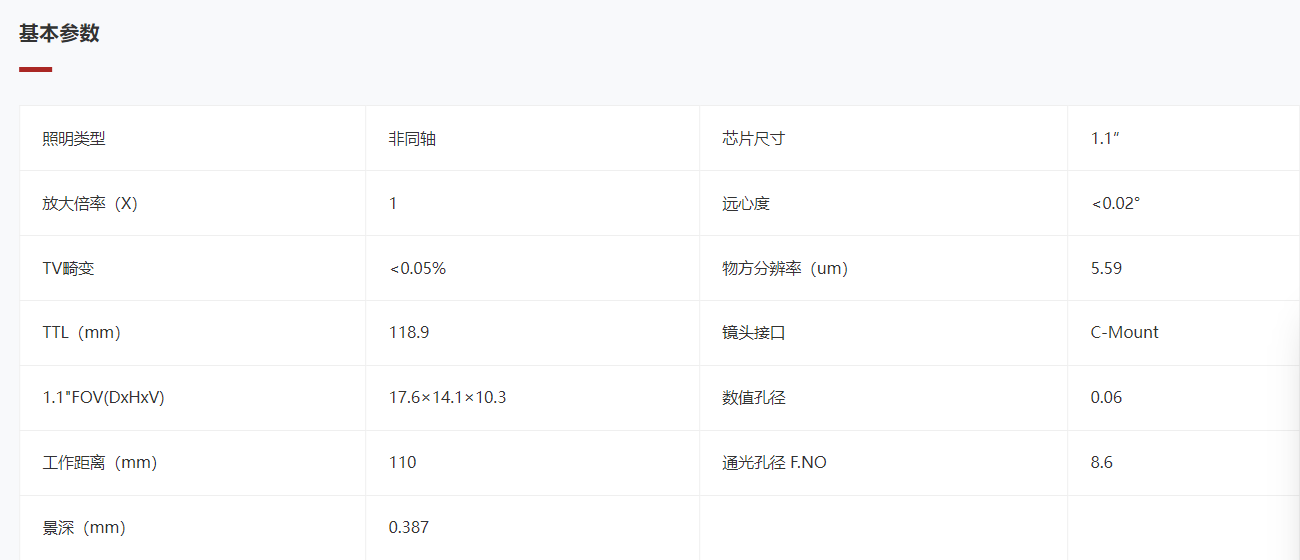Viewport: 1300px width, 560px height.
Task: Select the 照明类型 label cell
Action: (193, 138)
